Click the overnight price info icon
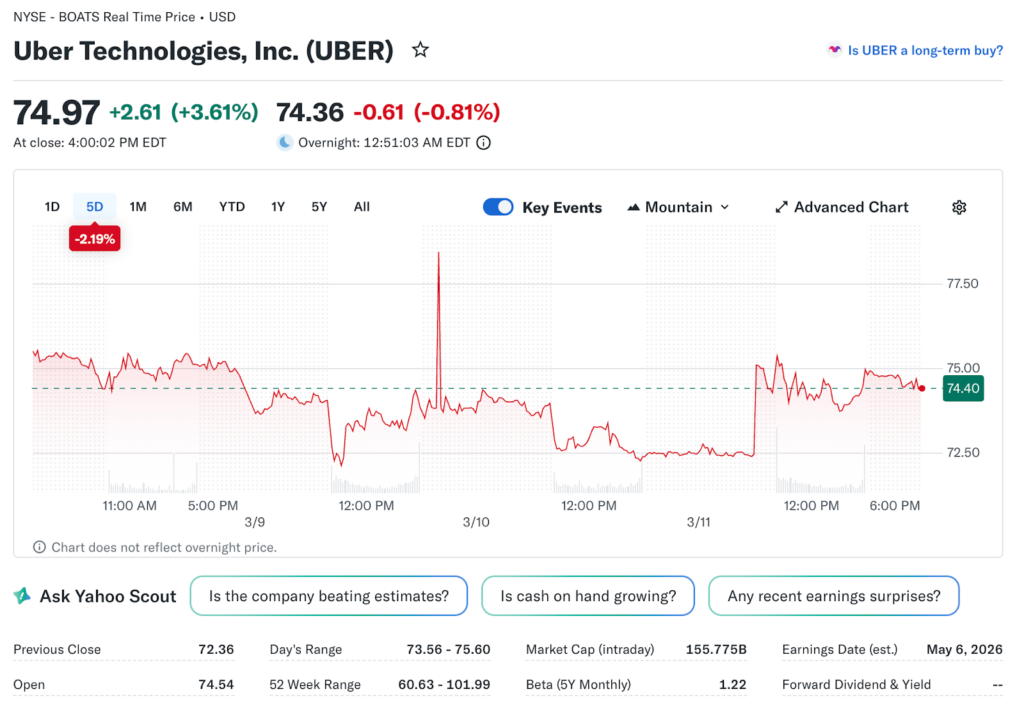 (x=484, y=142)
